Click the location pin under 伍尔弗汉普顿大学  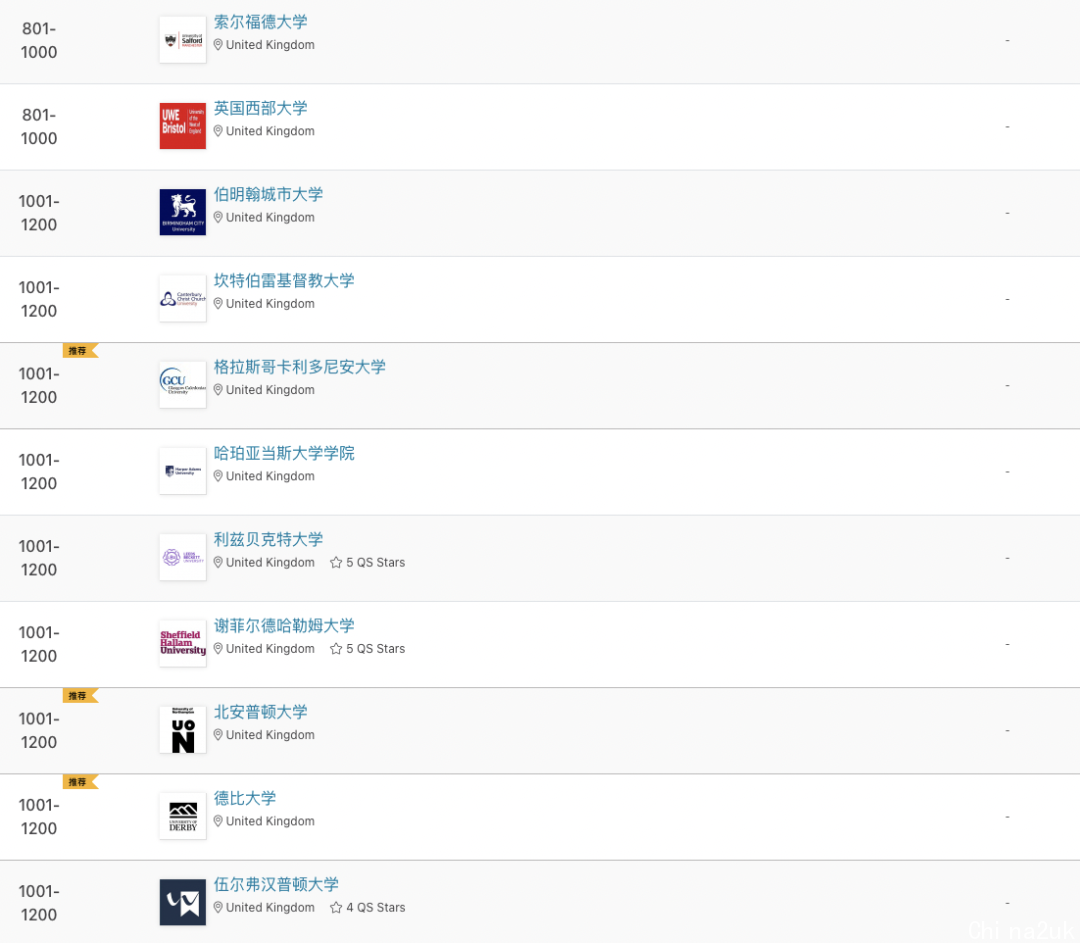[x=218, y=907]
